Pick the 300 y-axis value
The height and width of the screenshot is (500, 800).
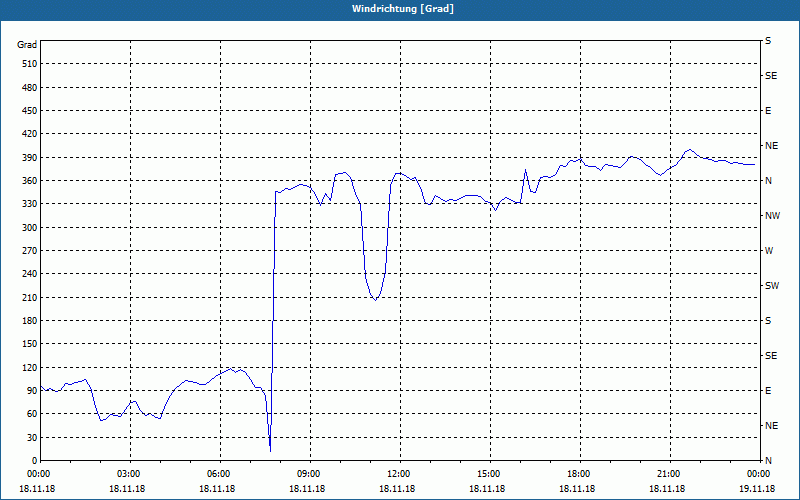[x=30, y=228]
